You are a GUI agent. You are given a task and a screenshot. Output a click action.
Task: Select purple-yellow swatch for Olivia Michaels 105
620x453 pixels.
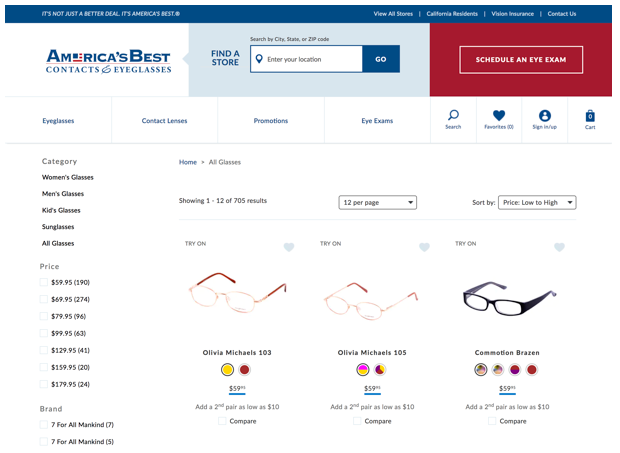(x=380, y=370)
